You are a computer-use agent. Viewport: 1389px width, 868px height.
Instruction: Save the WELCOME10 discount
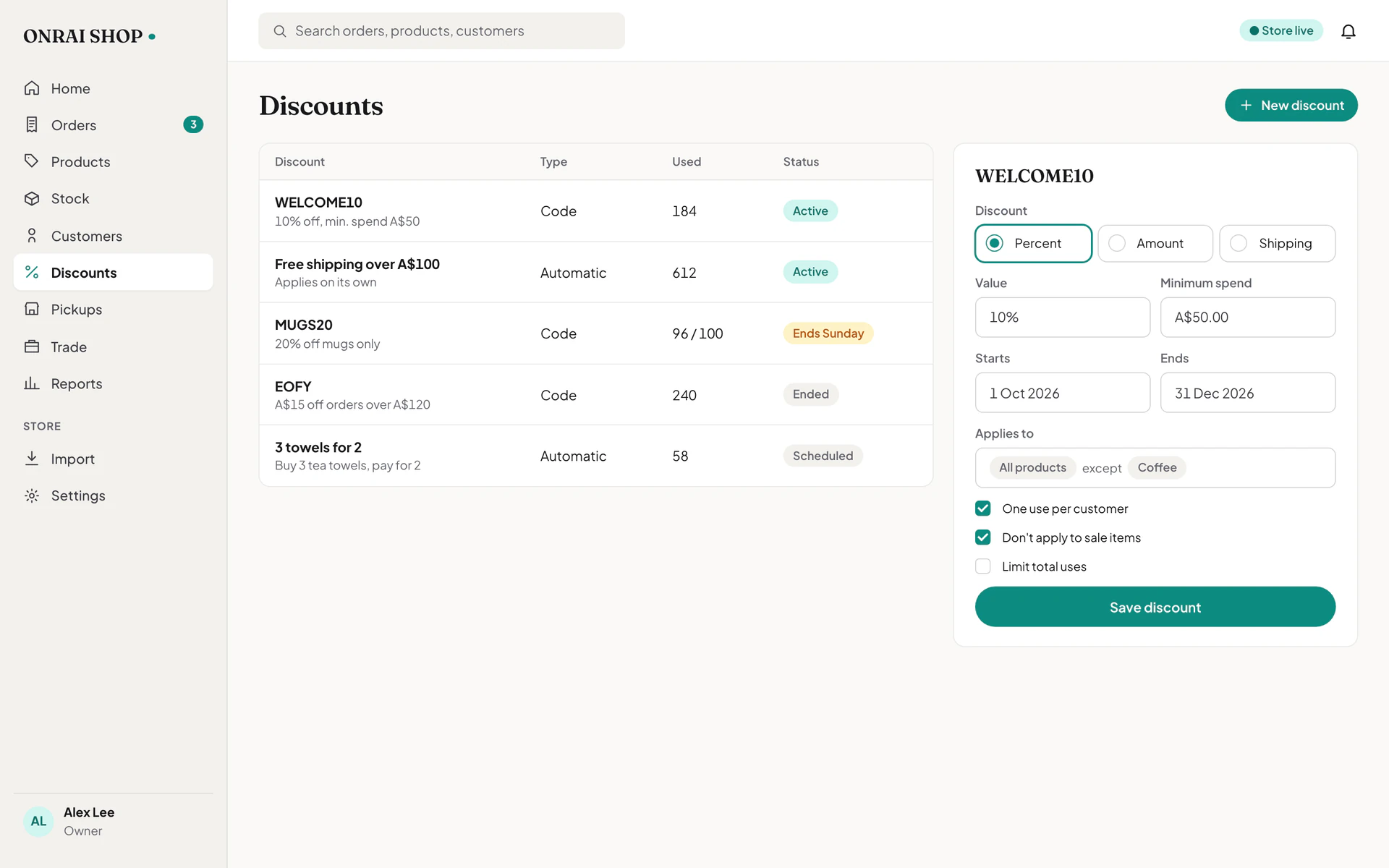tap(1155, 607)
